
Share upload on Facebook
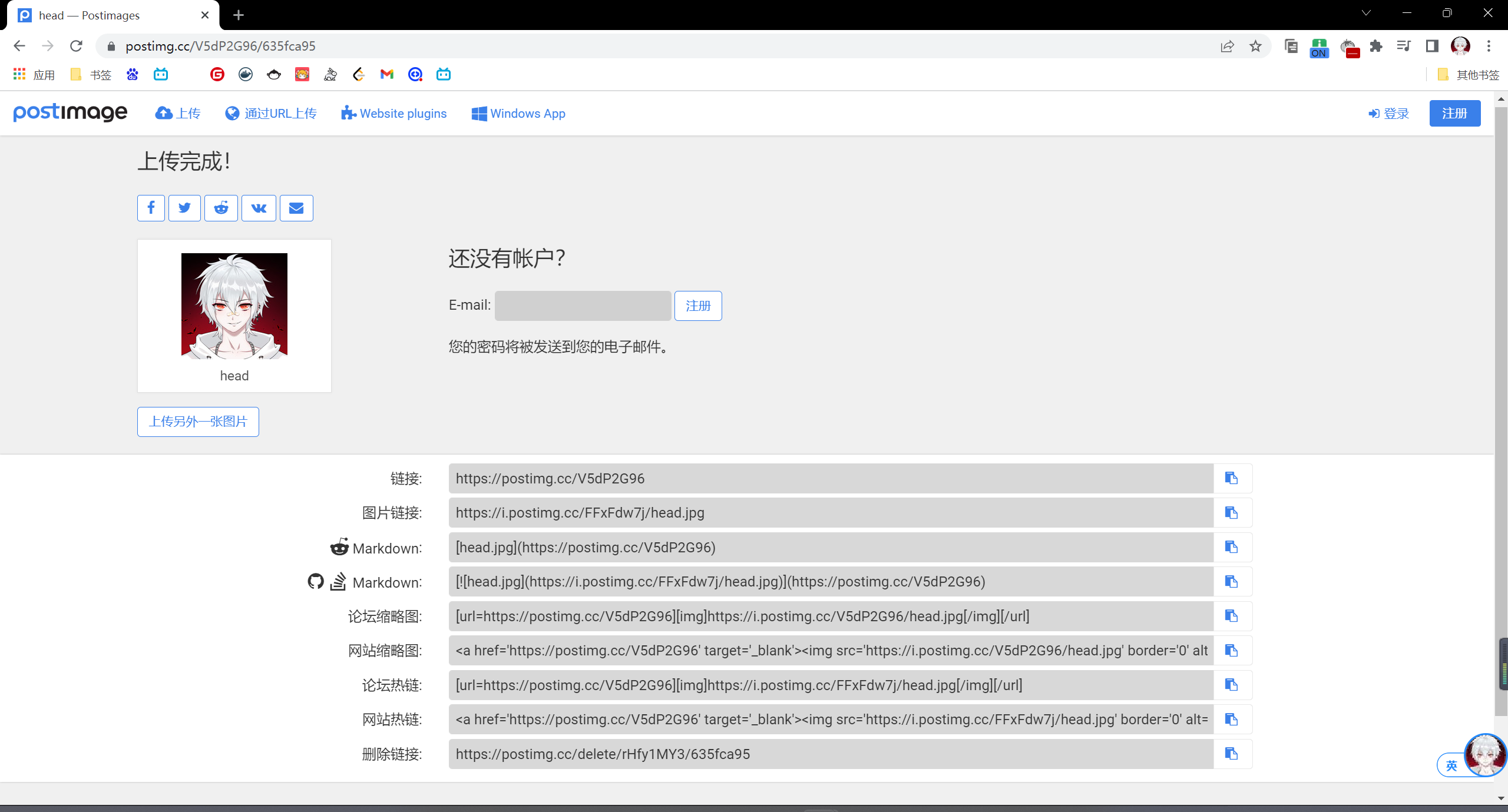[151, 208]
